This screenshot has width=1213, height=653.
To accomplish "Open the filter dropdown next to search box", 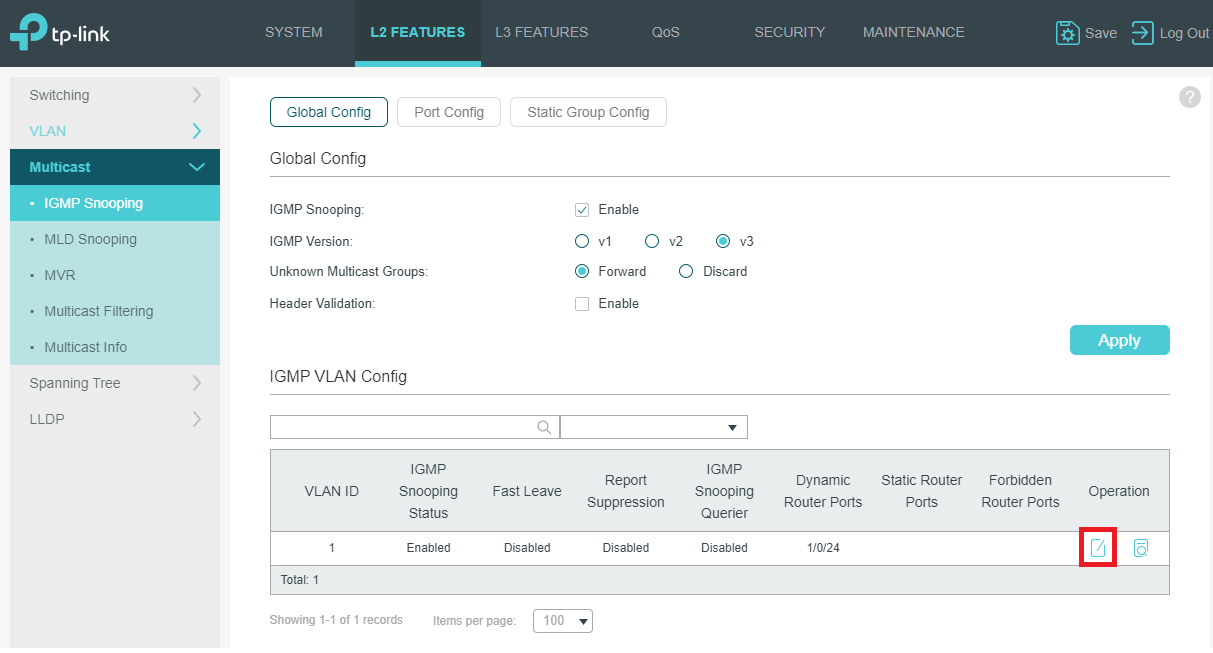I will pyautogui.click(x=654, y=427).
